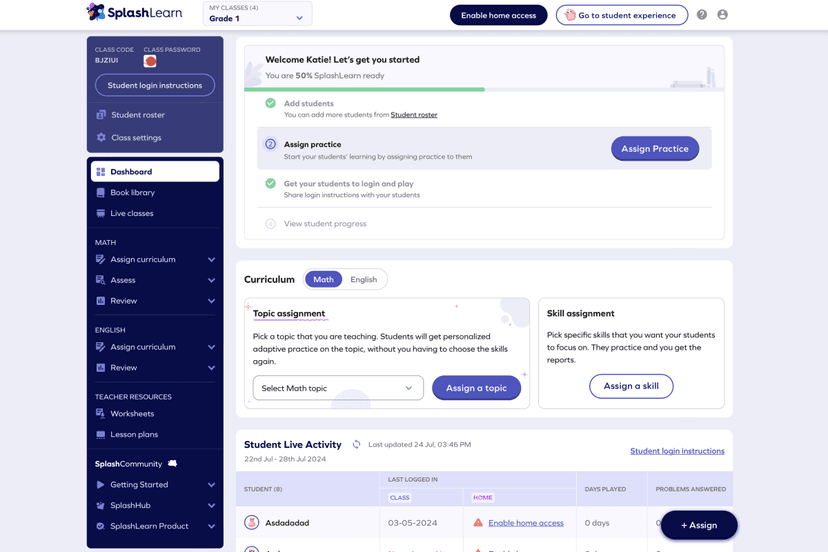Click the floating + Assign button
Viewport: 828px width, 552px height.
(698, 525)
